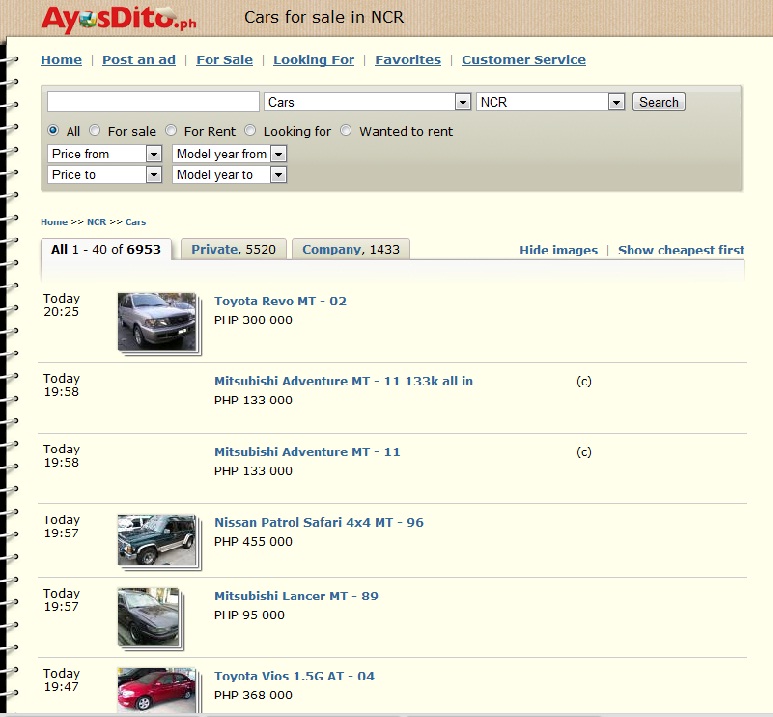Open the Nissan Patrol Safari 4x4 MT listing
This screenshot has width=773, height=717.
click(x=319, y=523)
